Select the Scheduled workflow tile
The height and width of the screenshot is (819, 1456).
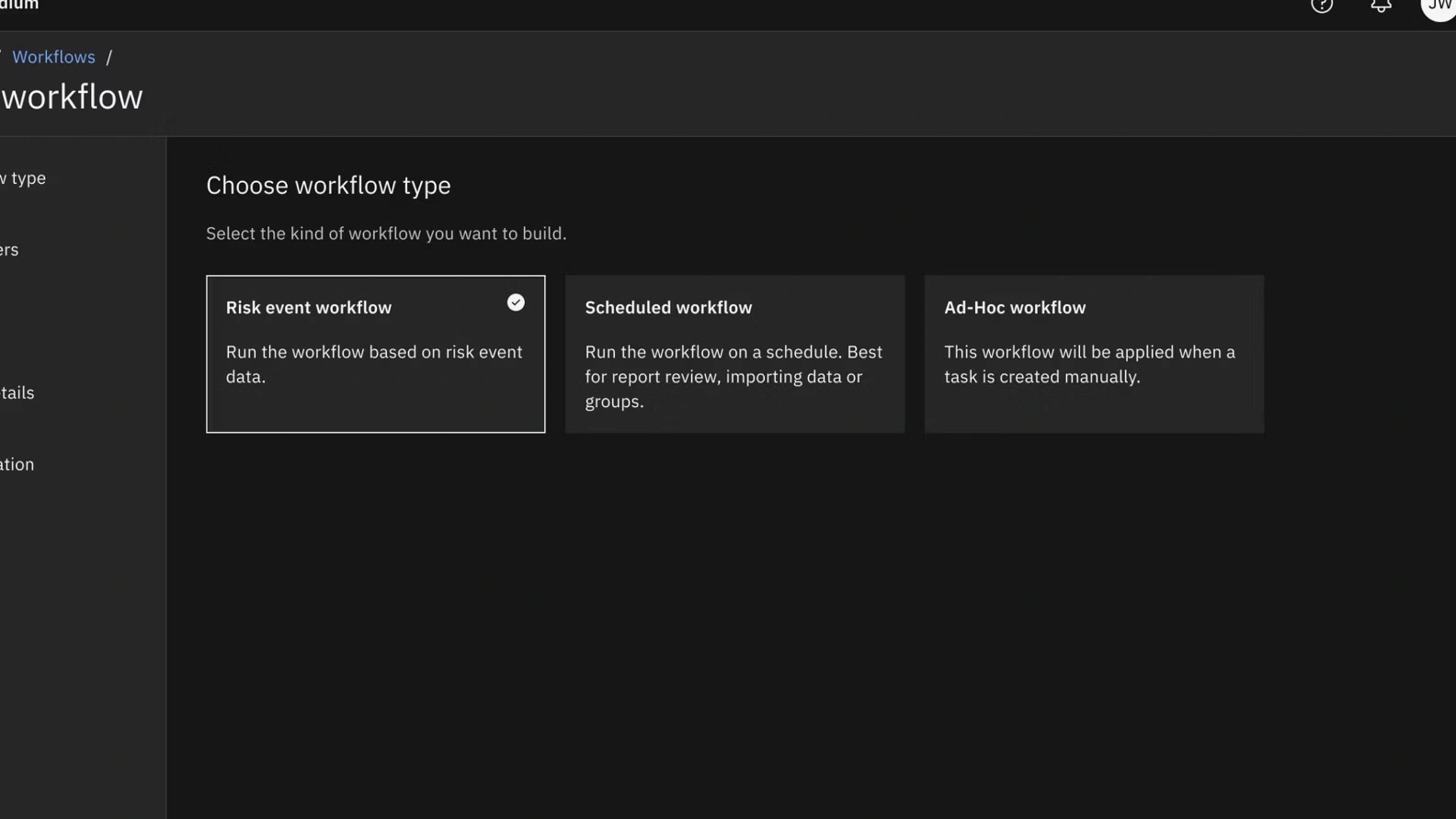(734, 354)
